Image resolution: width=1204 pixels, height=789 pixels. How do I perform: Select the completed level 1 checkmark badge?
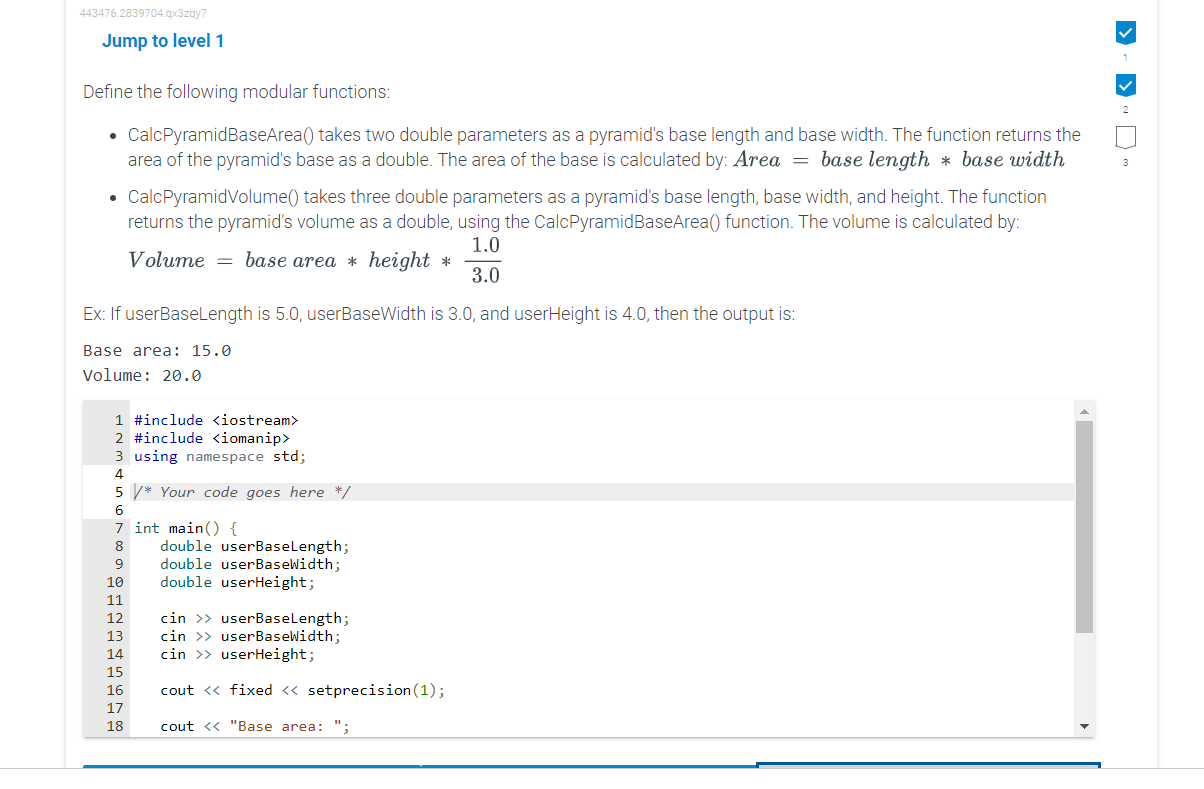[1125, 32]
